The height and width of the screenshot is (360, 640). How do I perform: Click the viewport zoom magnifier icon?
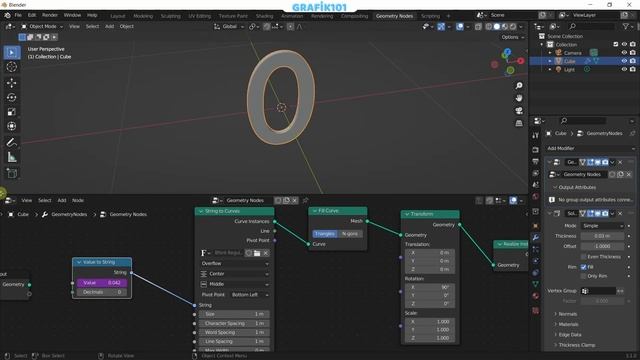tap(519, 86)
